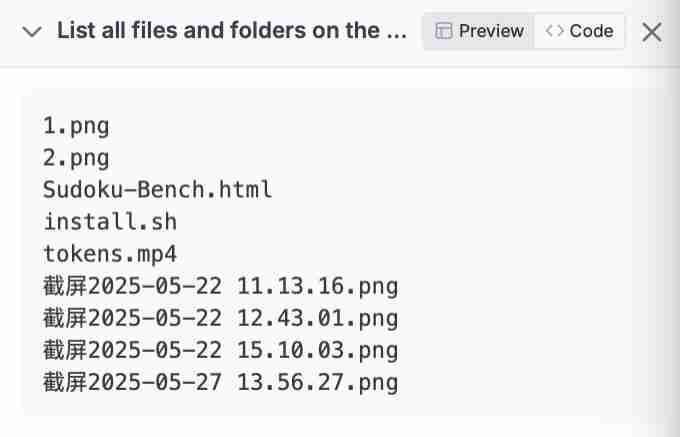Click empty space right of install.sh
This screenshot has height=437, width=680.
tap(400, 222)
